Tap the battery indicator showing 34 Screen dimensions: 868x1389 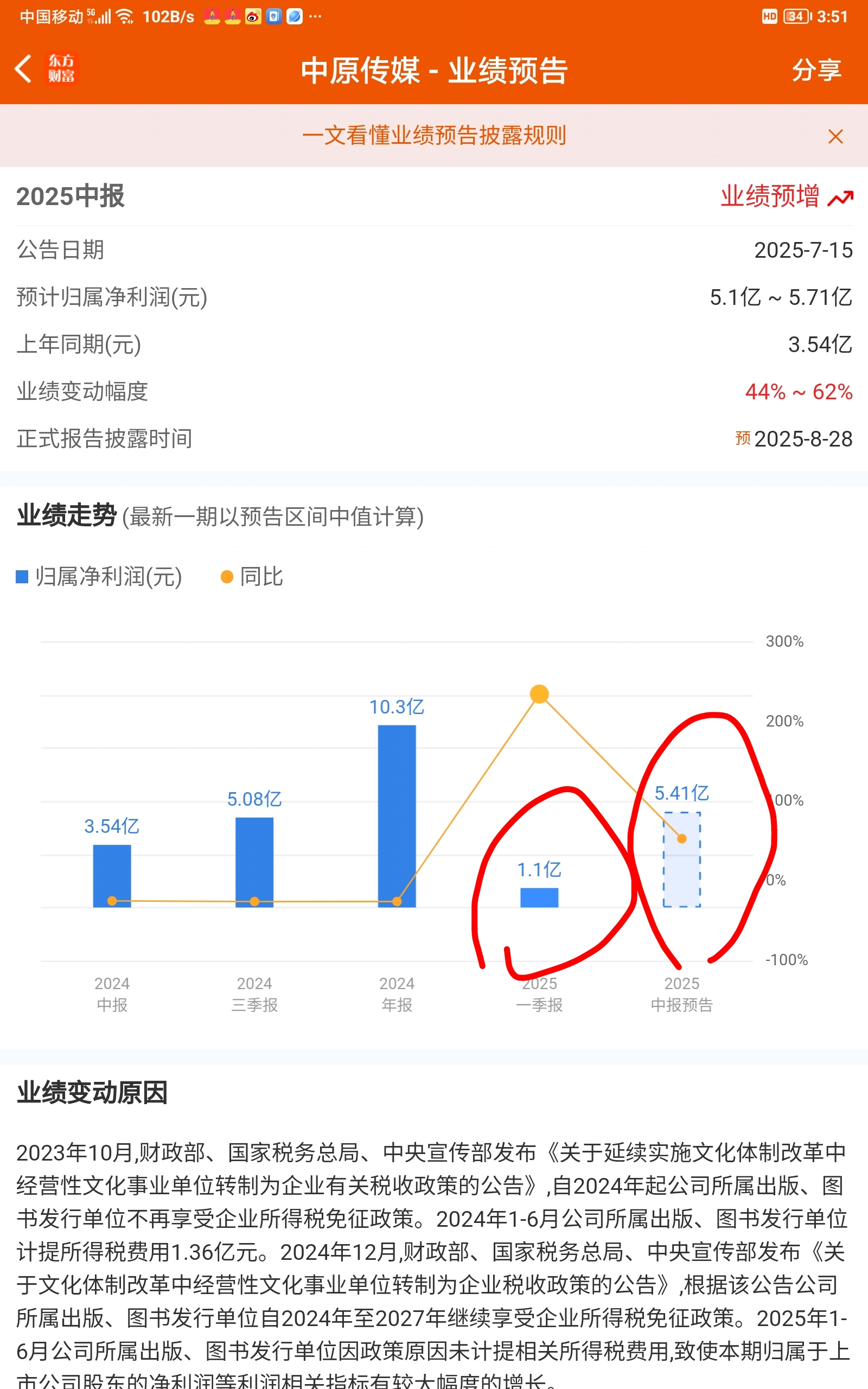797,17
